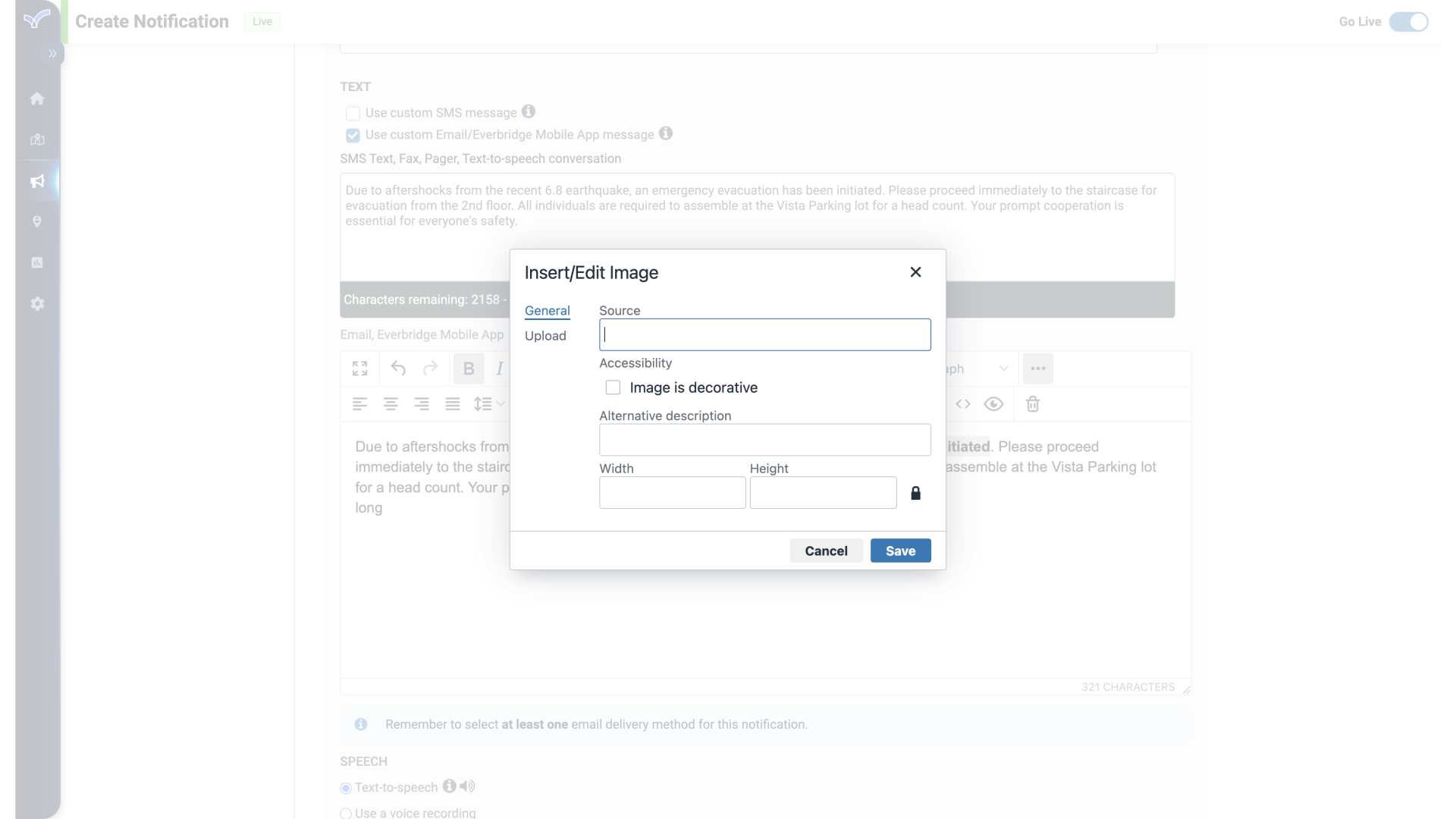Toggle Use custom SMS message checkbox
1456x819 pixels.
[352, 113]
